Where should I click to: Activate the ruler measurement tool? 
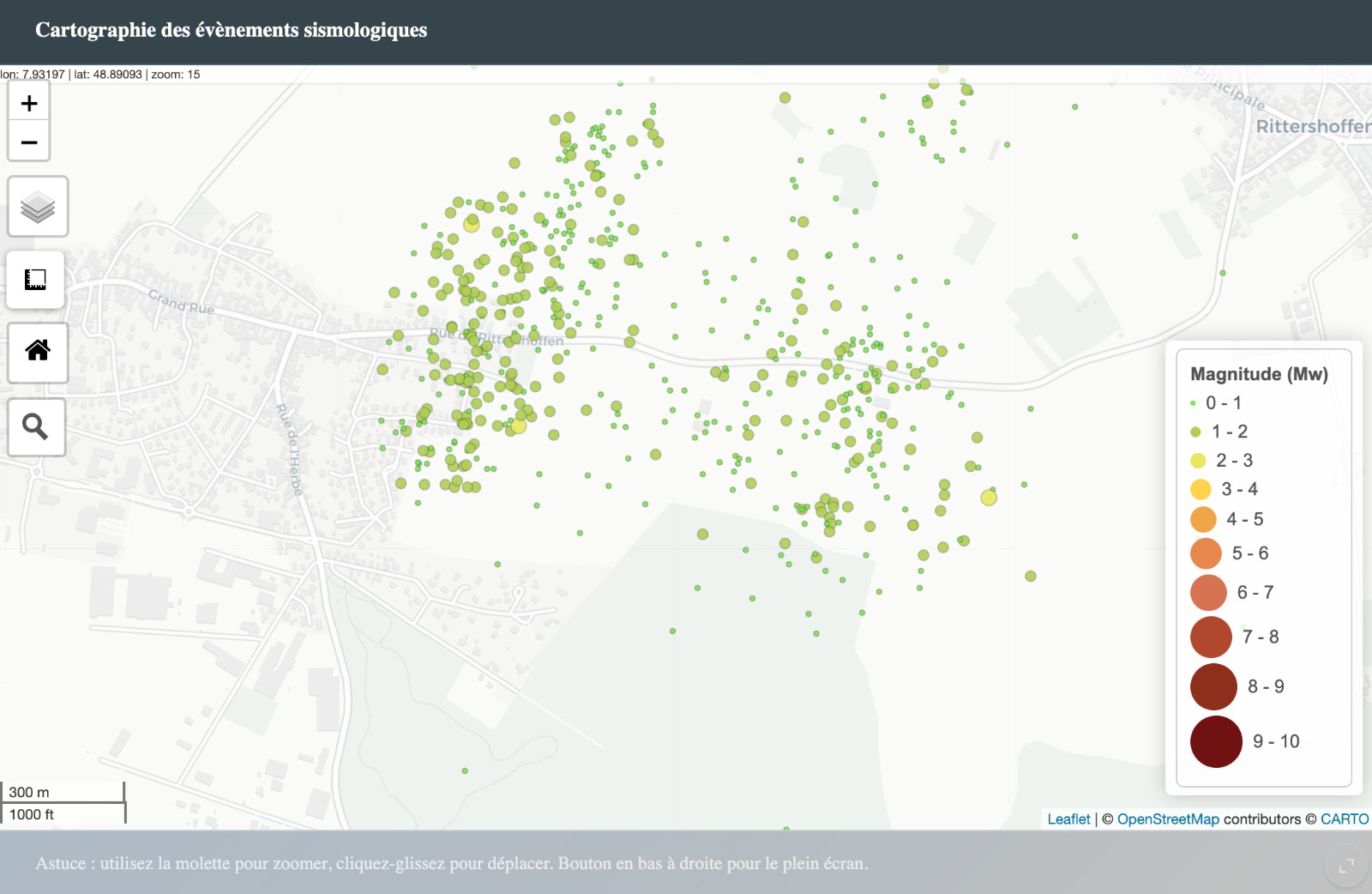36,280
